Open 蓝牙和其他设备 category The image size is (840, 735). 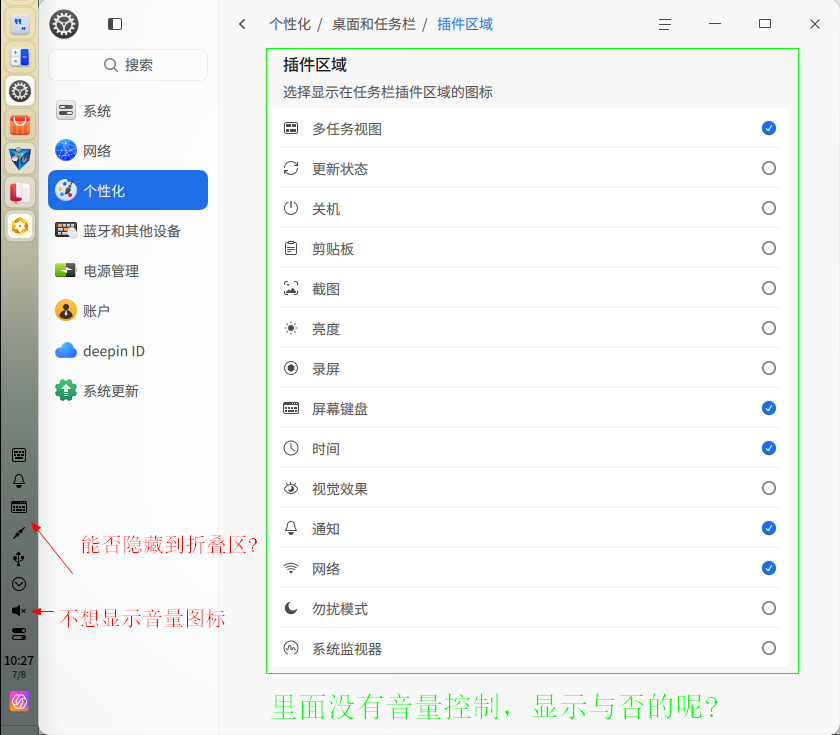click(128, 231)
